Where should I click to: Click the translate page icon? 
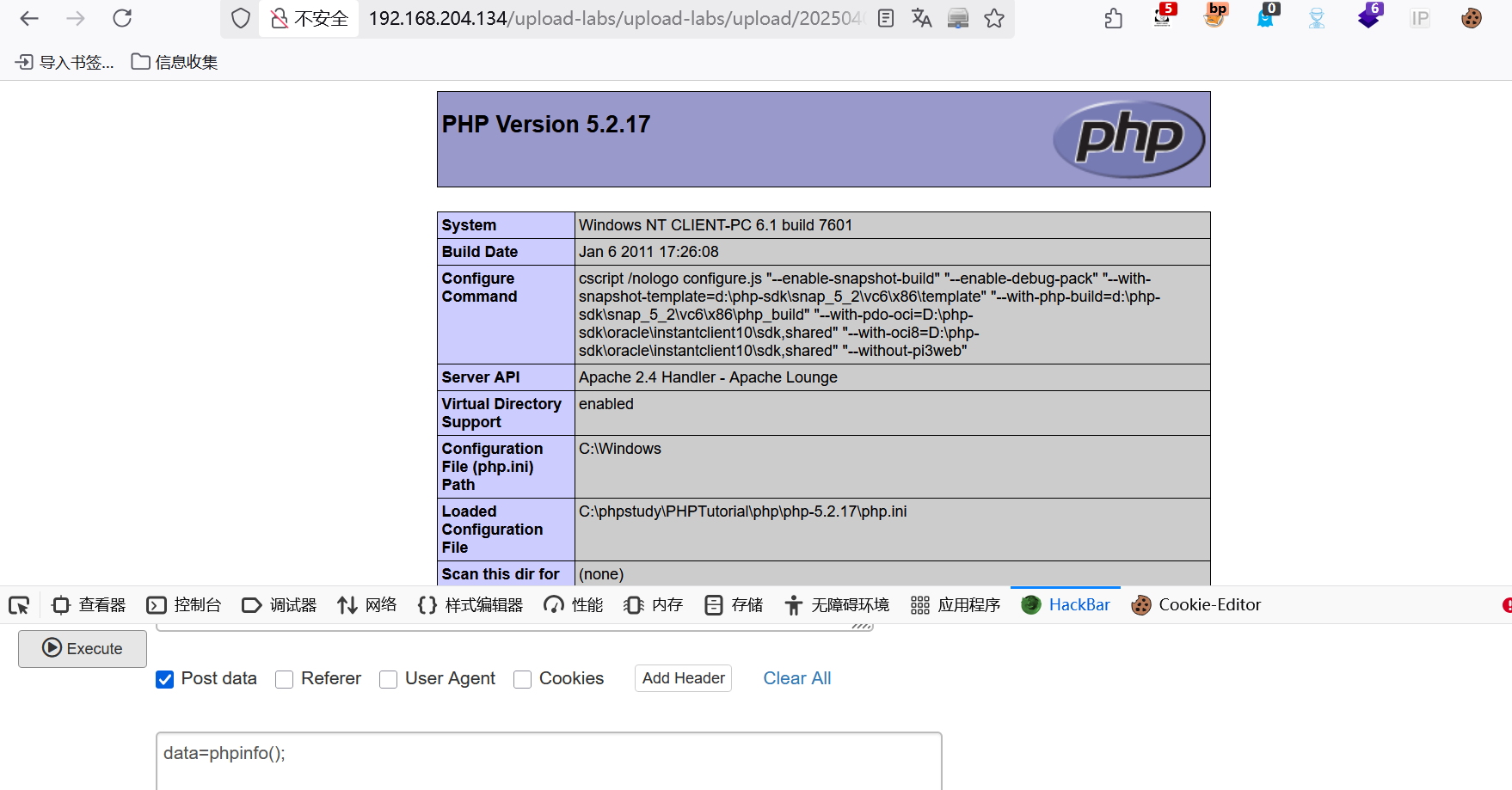(922, 18)
